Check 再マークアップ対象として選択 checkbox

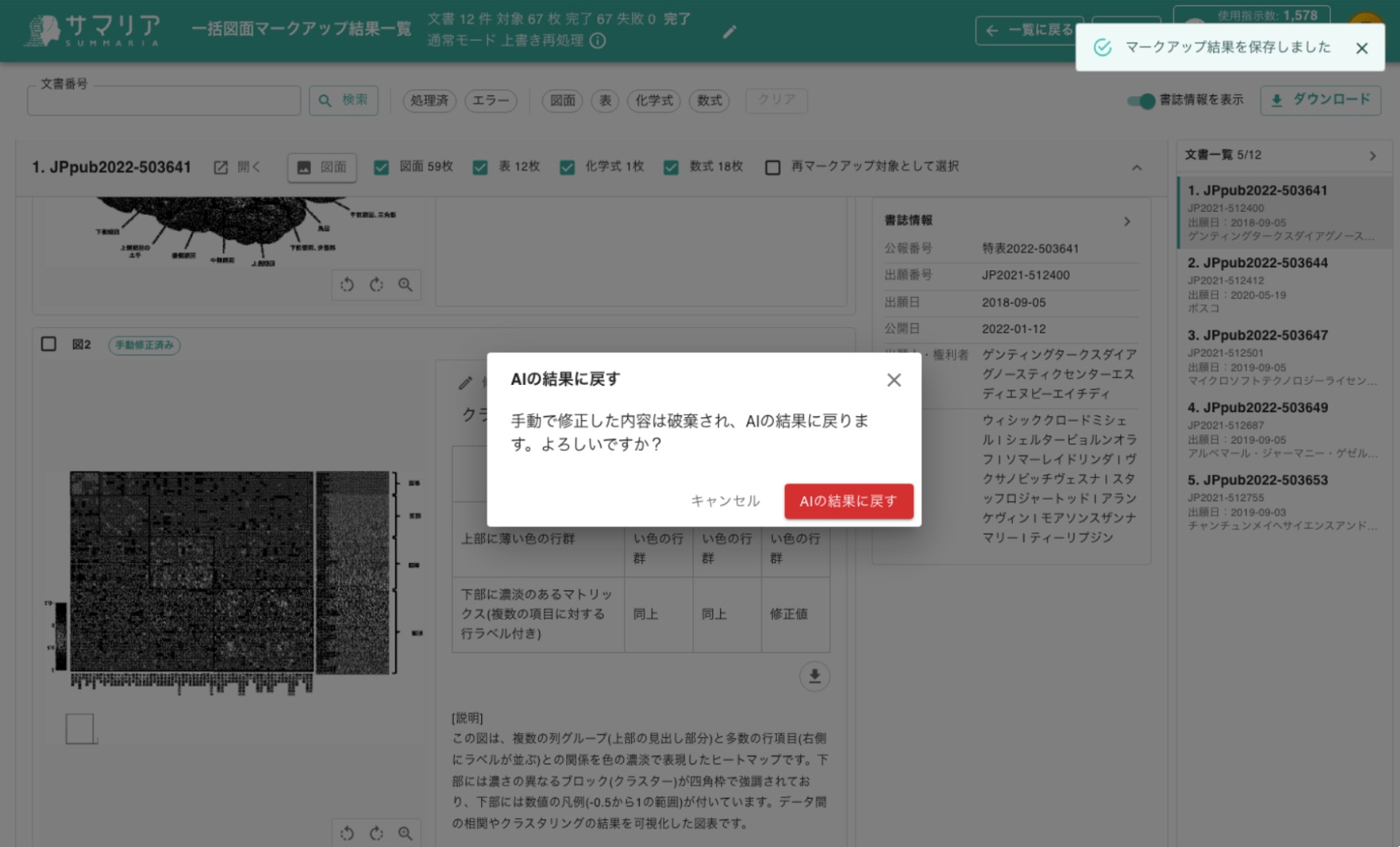coord(773,168)
